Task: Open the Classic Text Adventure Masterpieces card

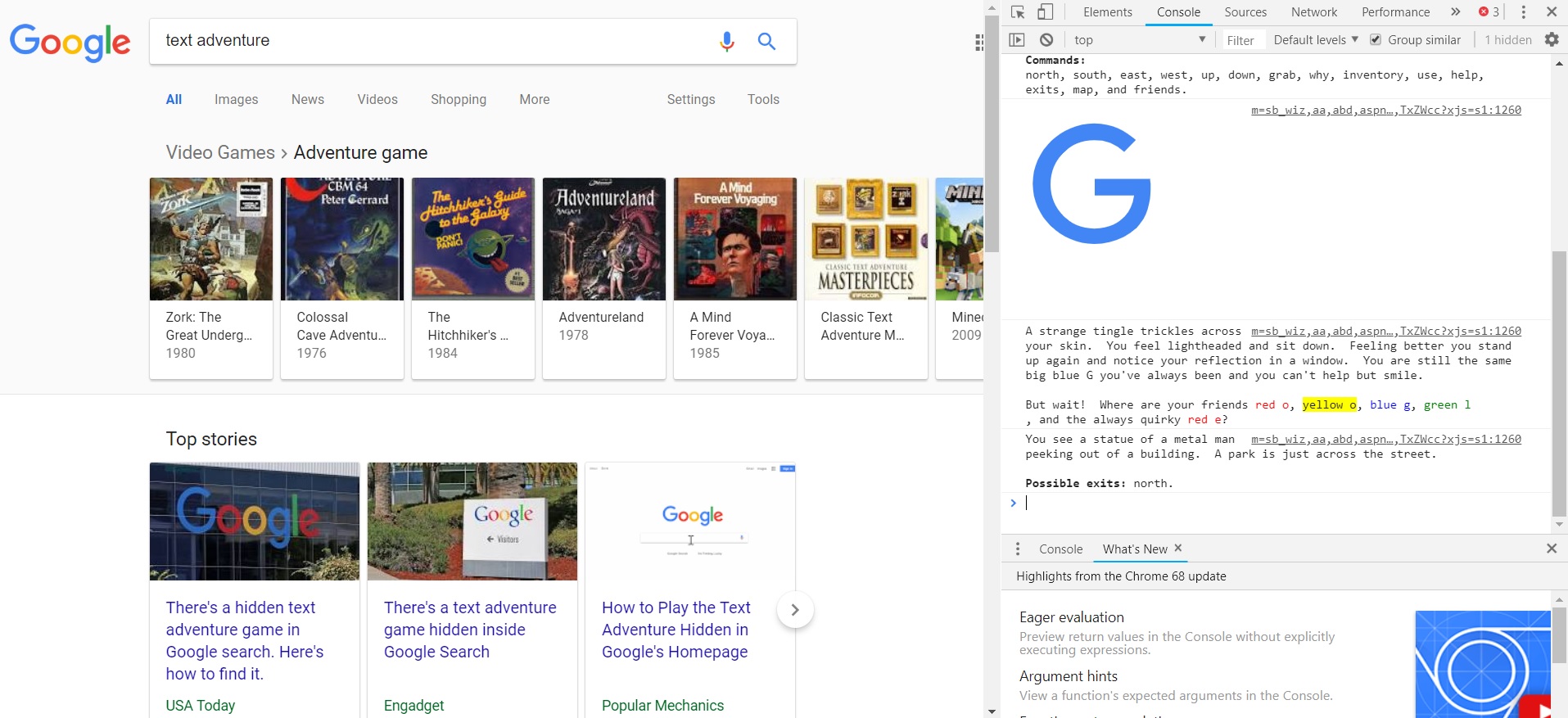Action: [866, 278]
